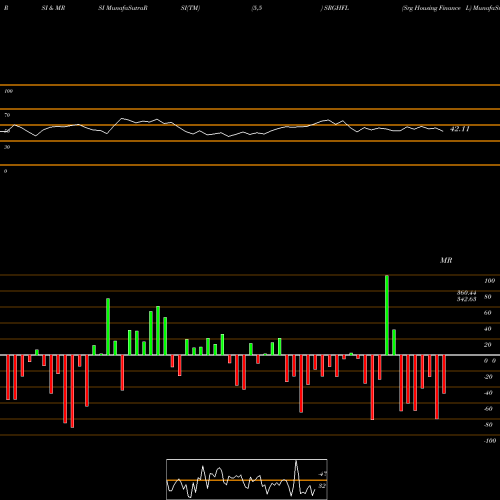The width and height of the screenshot is (500, 500).
Task: Click the MR axis label -80
Action: tap(488, 425)
